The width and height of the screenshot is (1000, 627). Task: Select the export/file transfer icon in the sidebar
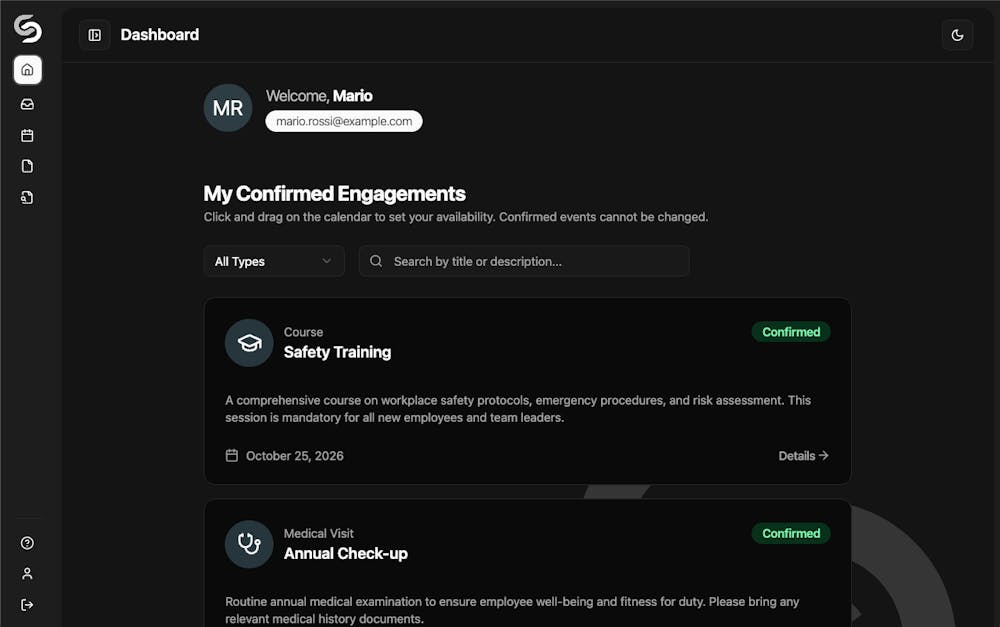(x=27, y=197)
